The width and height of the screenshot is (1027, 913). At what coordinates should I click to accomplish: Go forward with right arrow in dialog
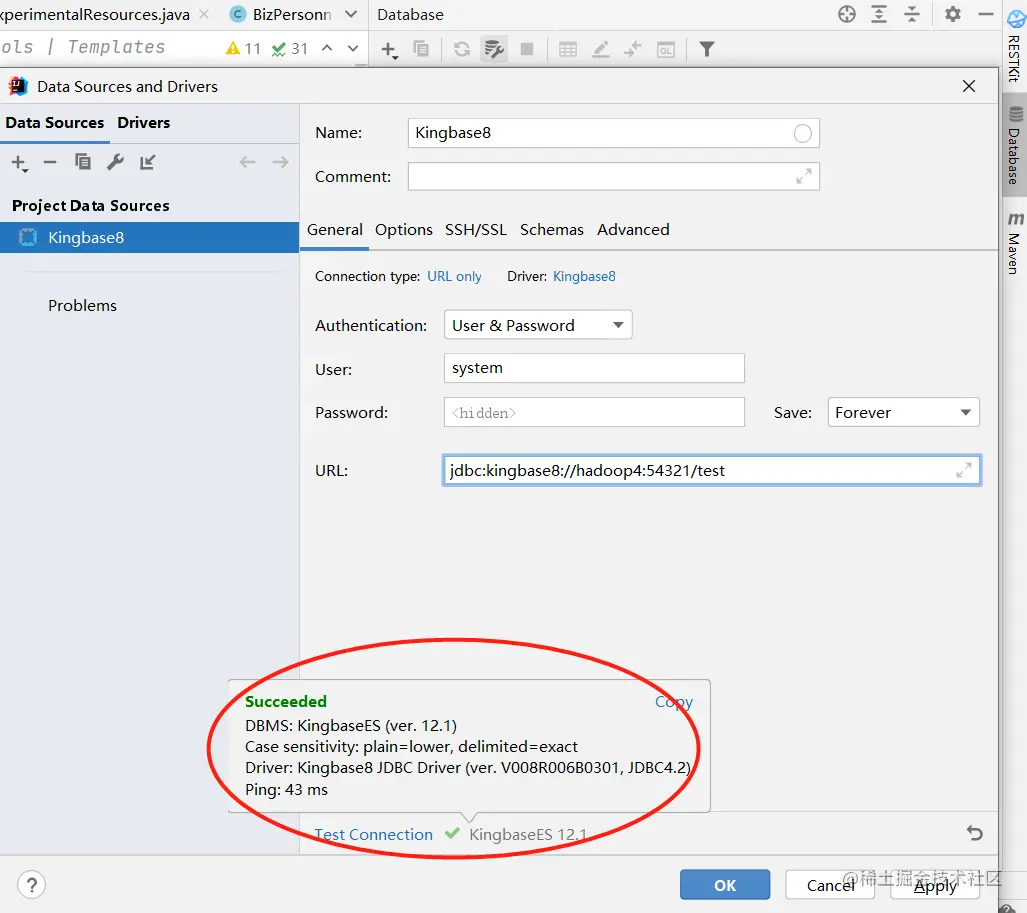[x=280, y=162]
